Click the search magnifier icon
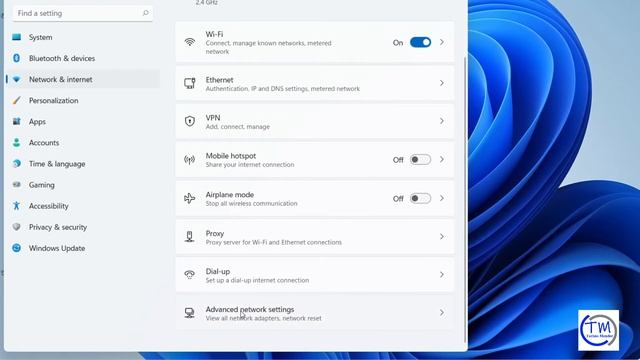 [x=145, y=13]
